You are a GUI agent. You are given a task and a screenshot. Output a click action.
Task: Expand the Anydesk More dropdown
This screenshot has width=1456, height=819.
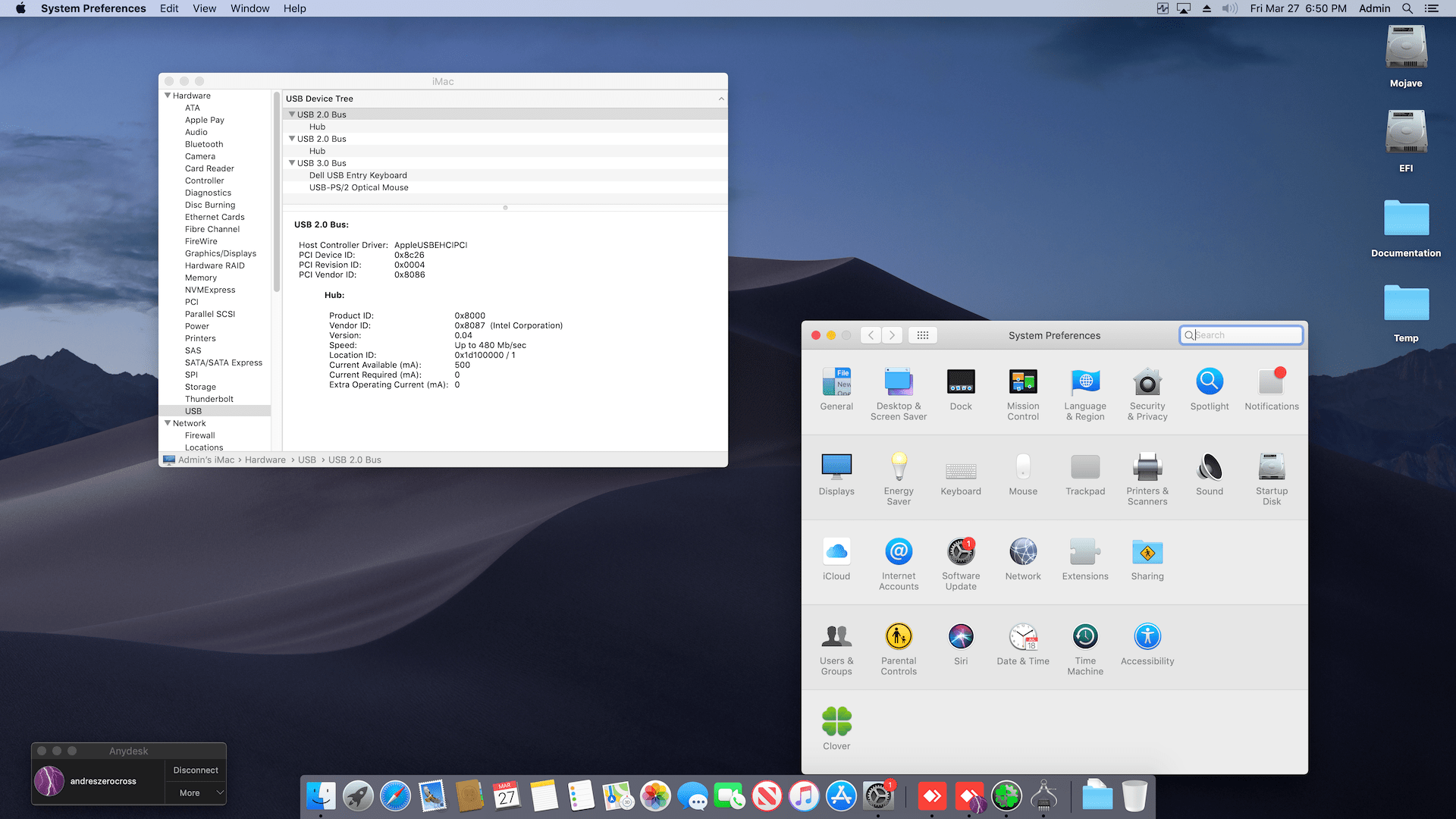[196, 793]
